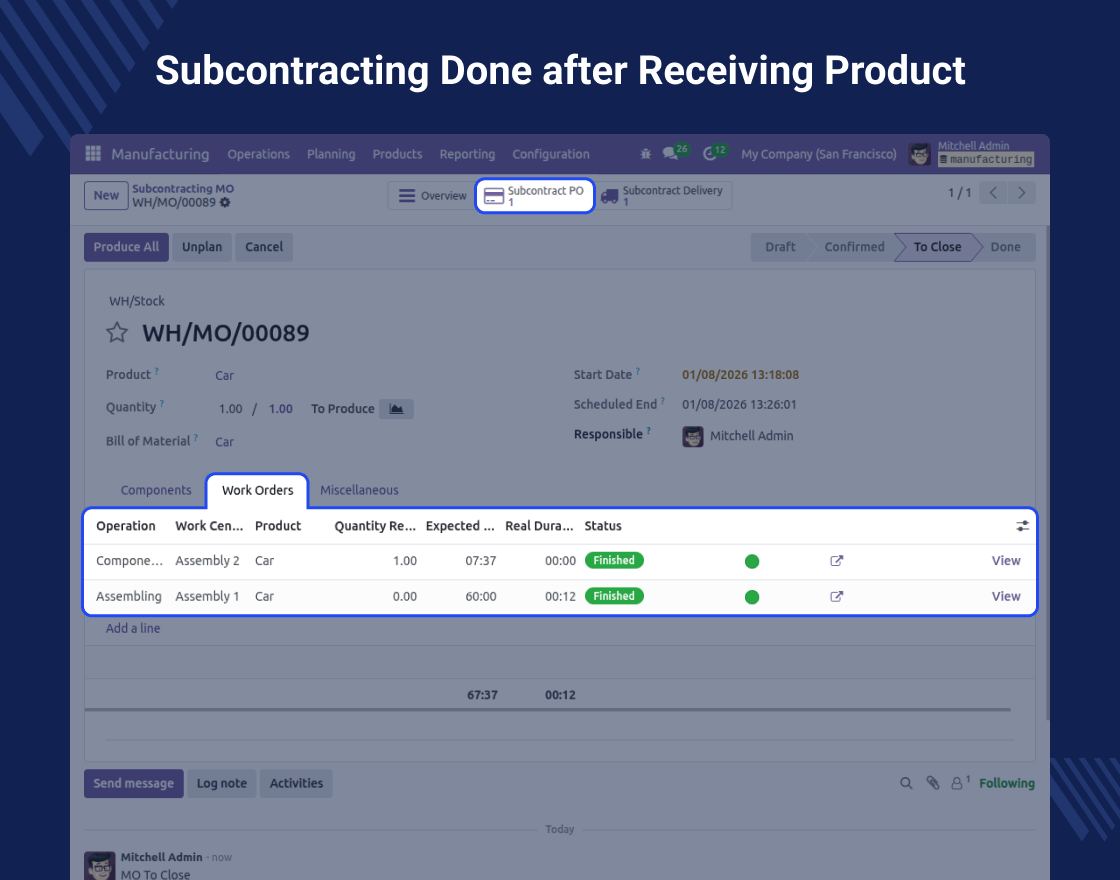The height and width of the screenshot is (880, 1120).
Task: Open the Subcontract PO smart button
Action: [534, 196]
